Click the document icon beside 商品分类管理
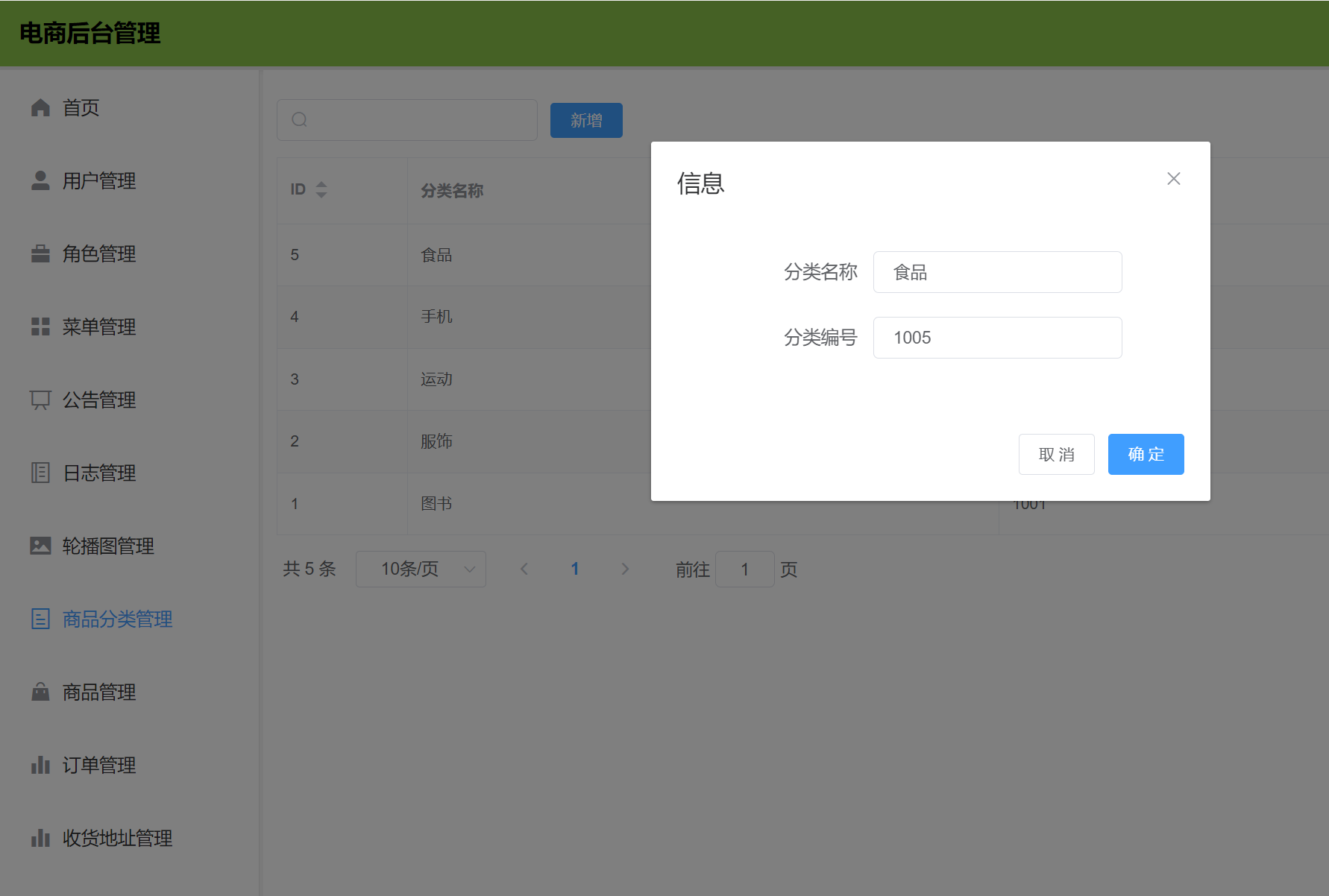Viewport: 1329px width, 896px height. (x=40, y=619)
